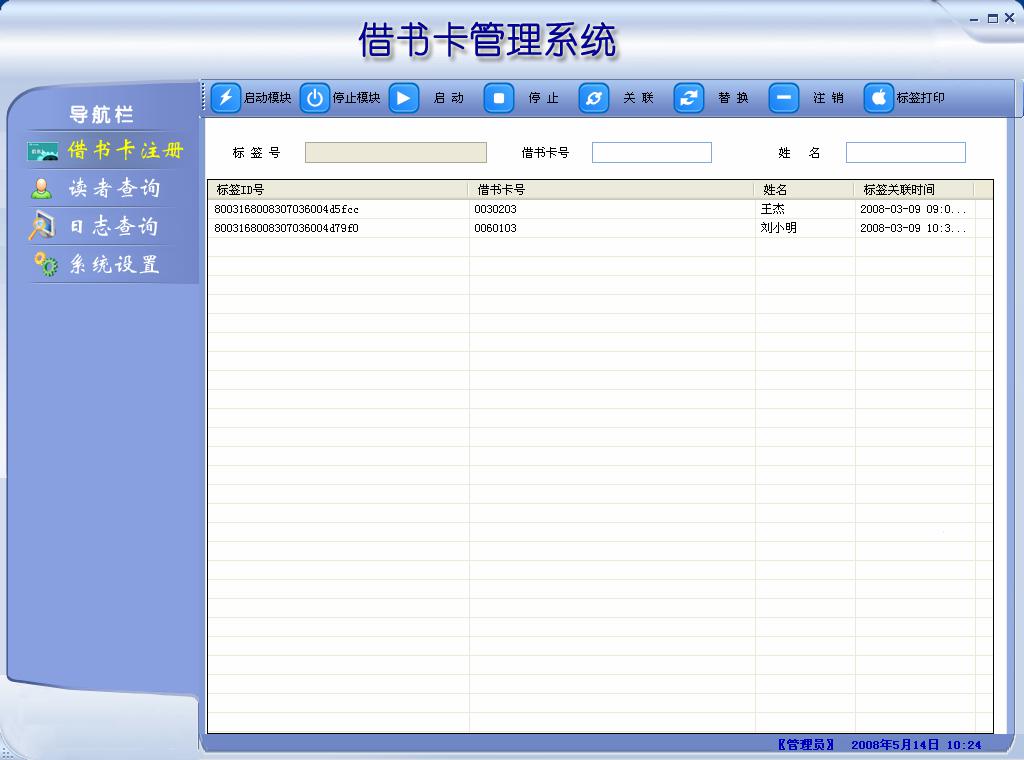Click the 启动模块 button label
The width and height of the screenshot is (1024, 760).
tap(268, 98)
